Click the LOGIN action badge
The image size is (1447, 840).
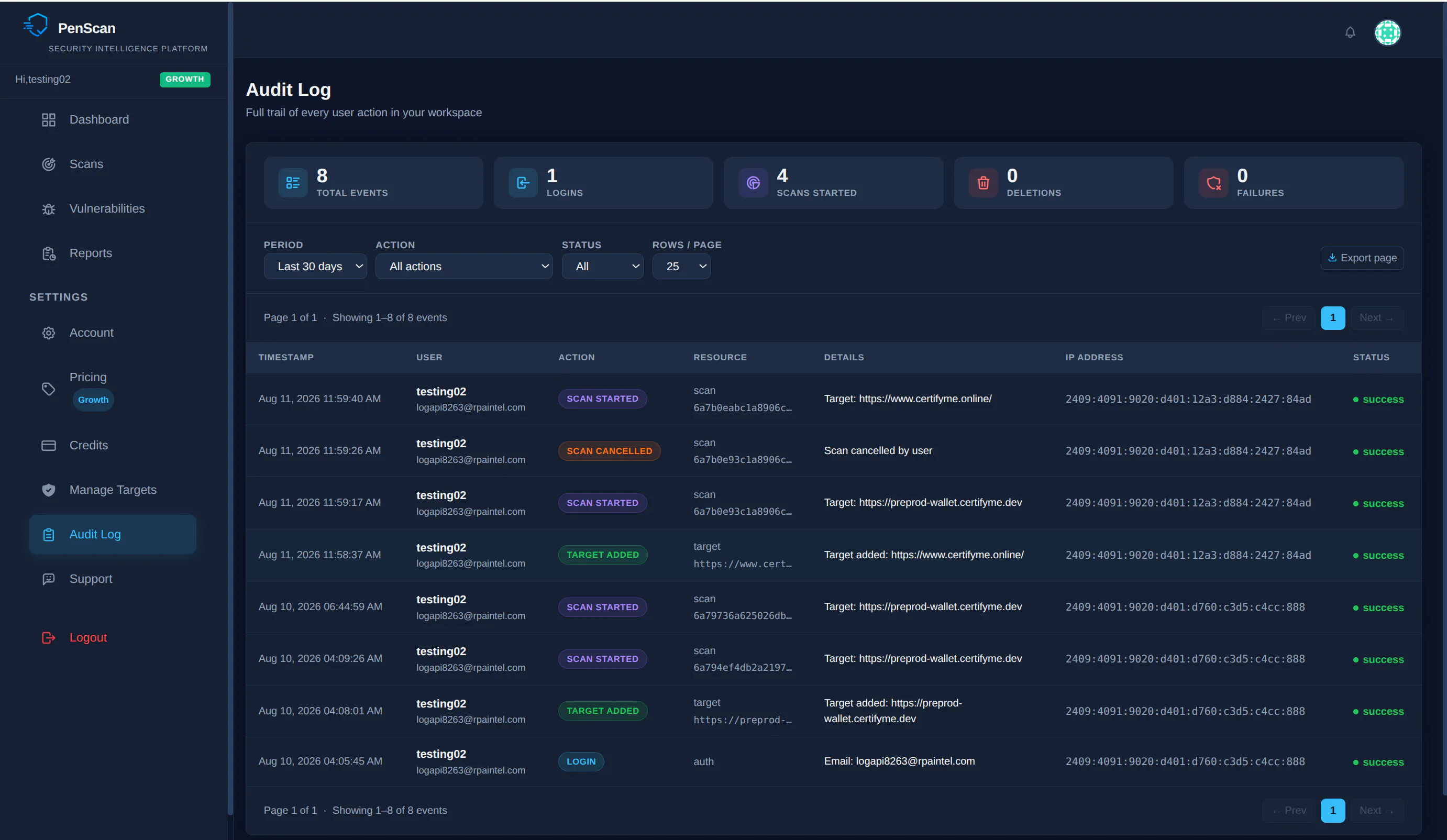pyautogui.click(x=581, y=761)
